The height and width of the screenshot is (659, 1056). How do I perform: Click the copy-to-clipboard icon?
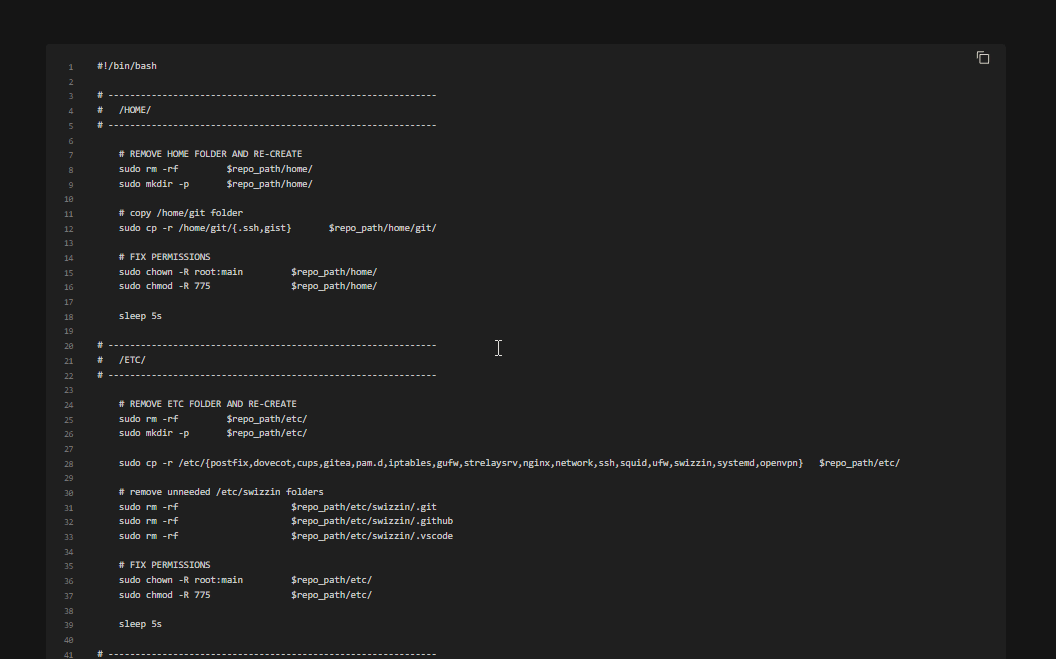tap(983, 57)
